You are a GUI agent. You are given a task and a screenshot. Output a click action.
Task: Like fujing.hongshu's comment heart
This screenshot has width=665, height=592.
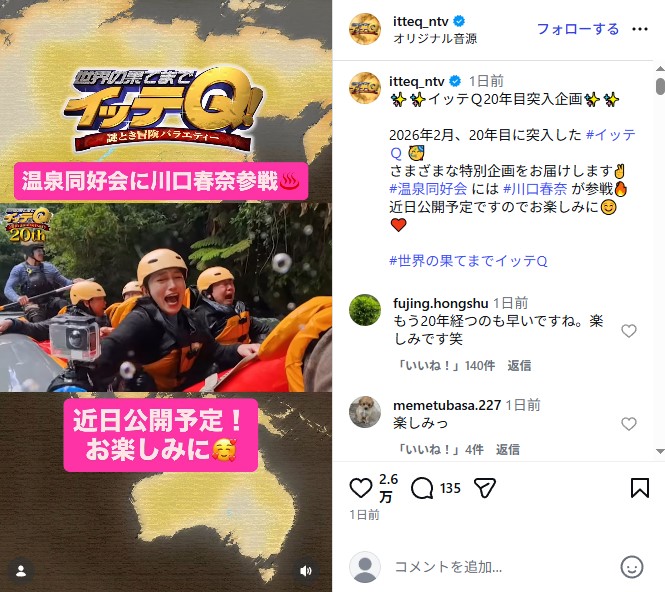629,331
